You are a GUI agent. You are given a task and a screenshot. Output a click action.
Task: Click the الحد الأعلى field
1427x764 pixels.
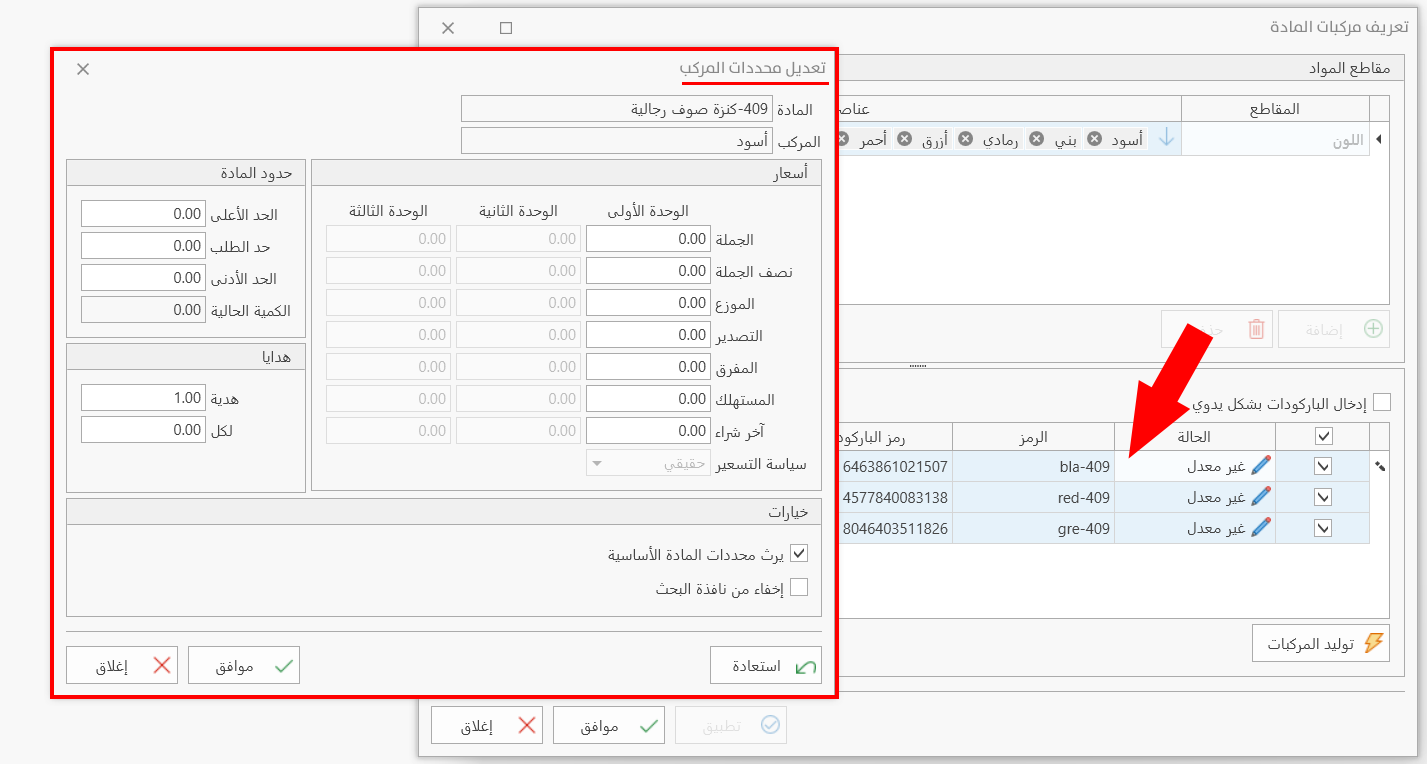[143, 214]
